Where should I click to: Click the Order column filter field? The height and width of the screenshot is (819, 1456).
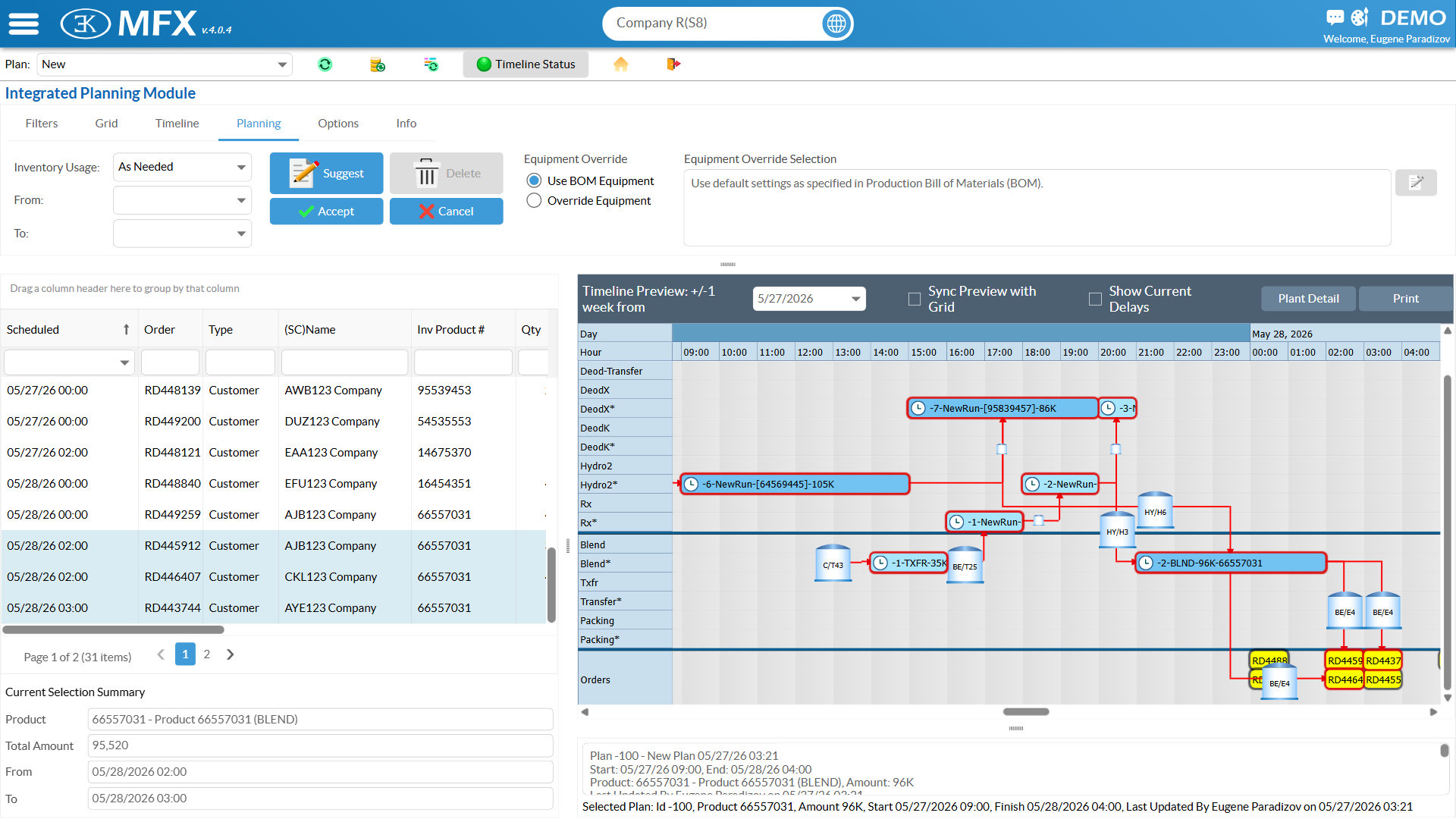[170, 362]
